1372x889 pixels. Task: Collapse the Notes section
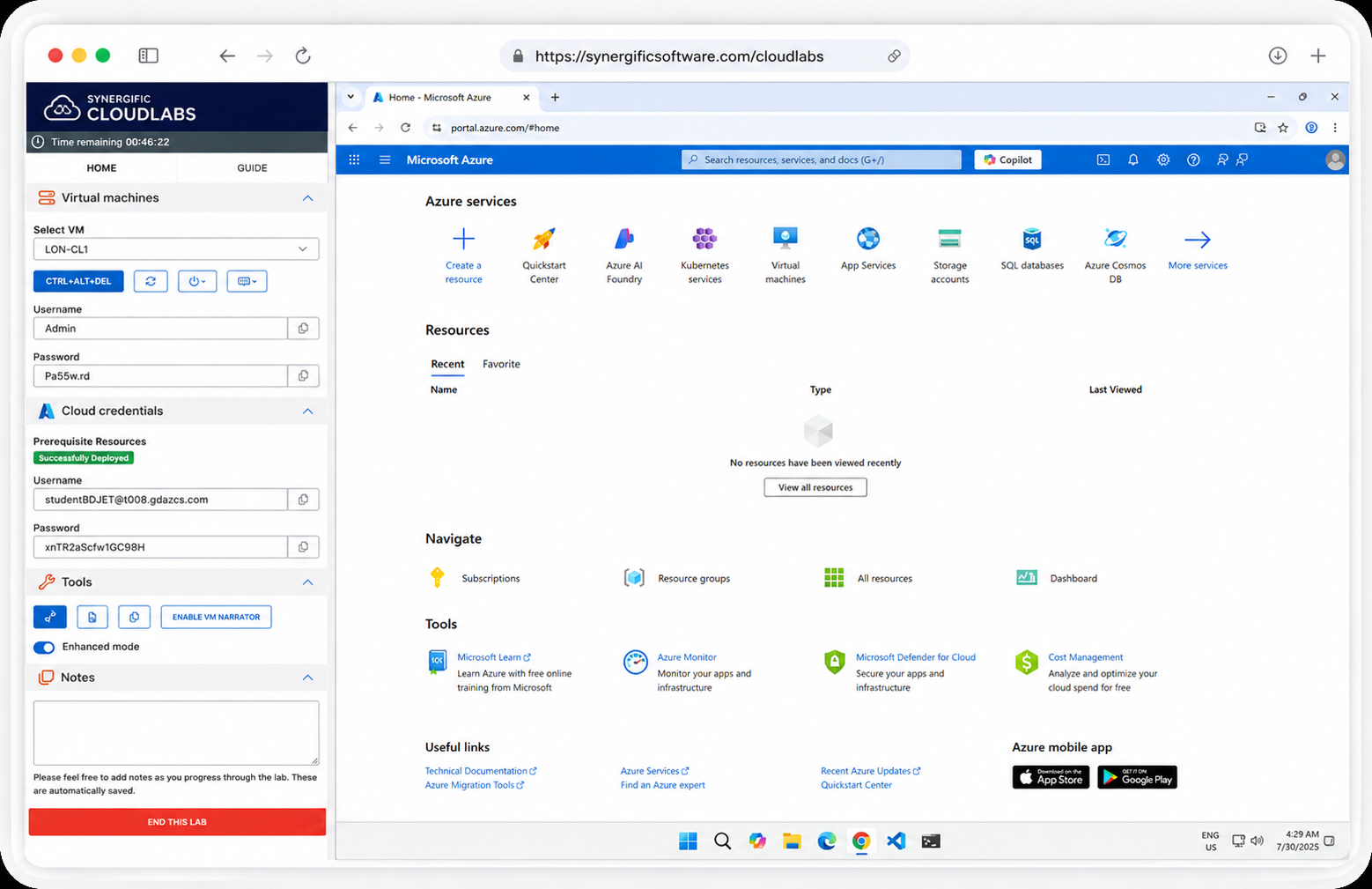tap(307, 678)
